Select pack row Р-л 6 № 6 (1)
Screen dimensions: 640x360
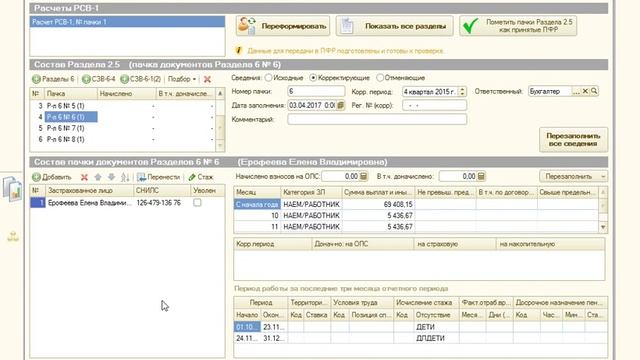tap(122, 117)
